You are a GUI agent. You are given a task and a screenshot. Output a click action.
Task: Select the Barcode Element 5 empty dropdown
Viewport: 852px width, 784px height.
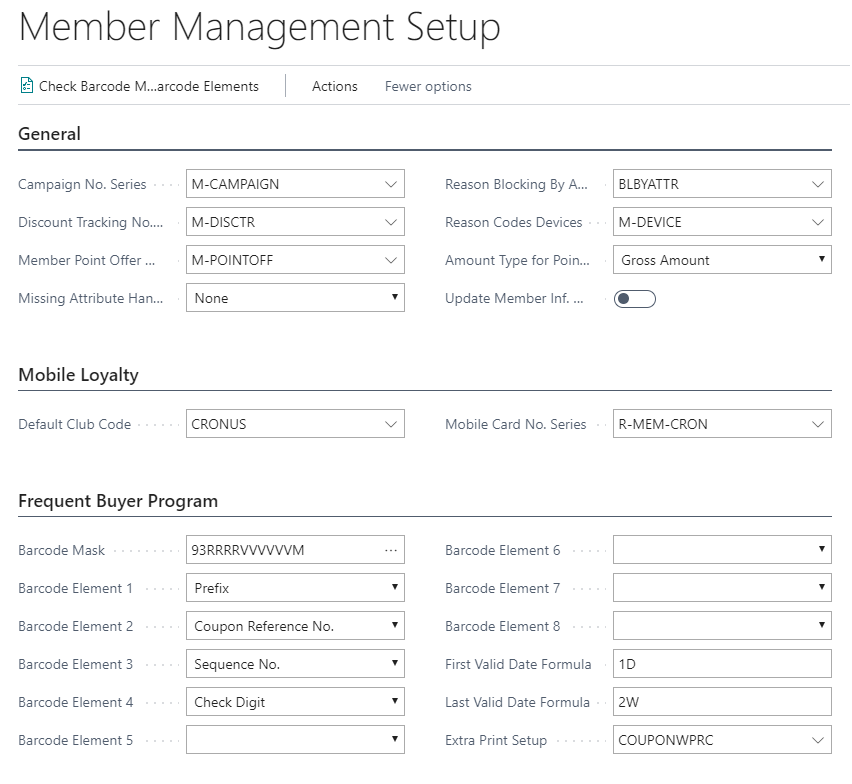coord(295,740)
